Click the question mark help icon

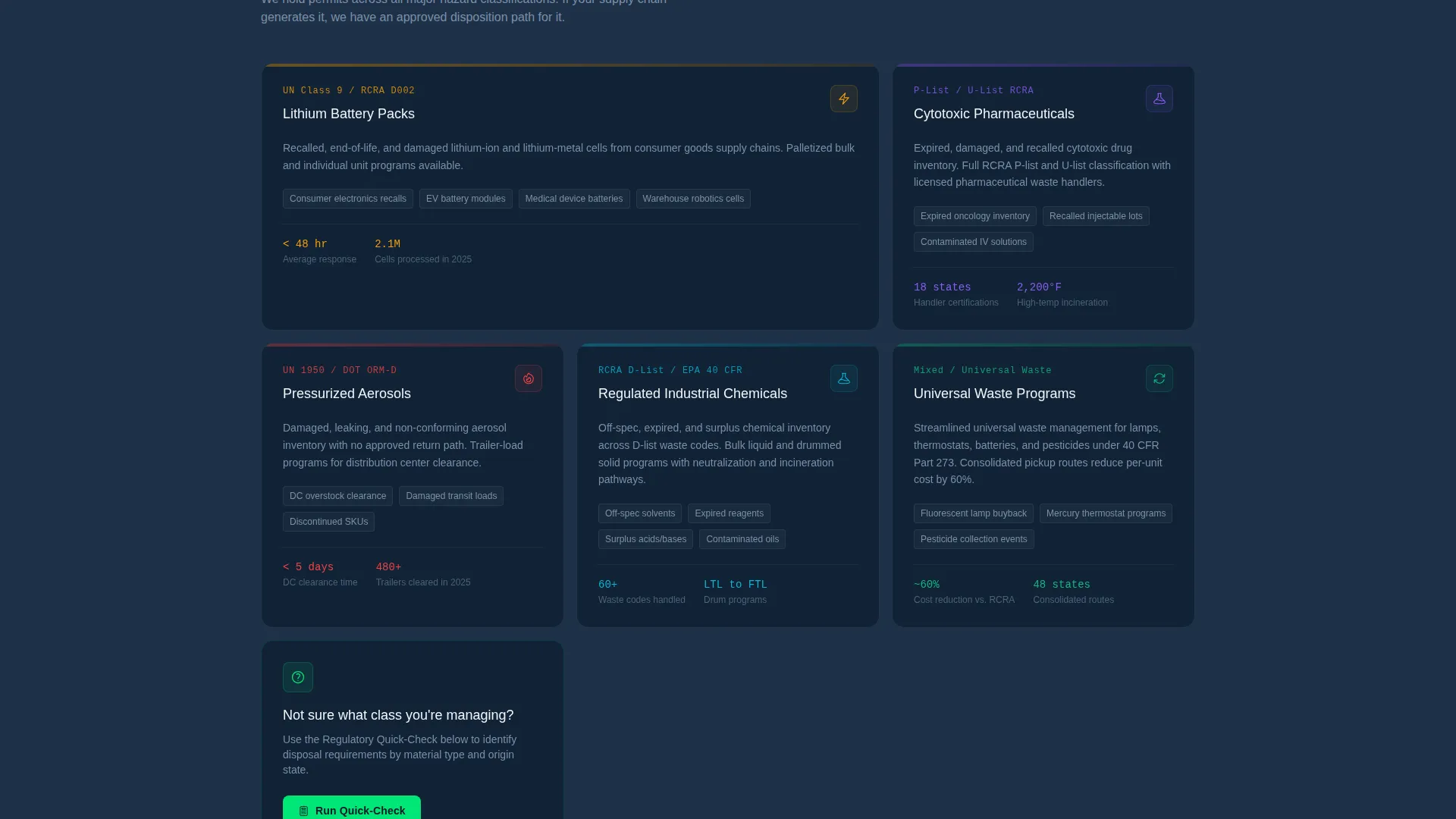(x=298, y=677)
